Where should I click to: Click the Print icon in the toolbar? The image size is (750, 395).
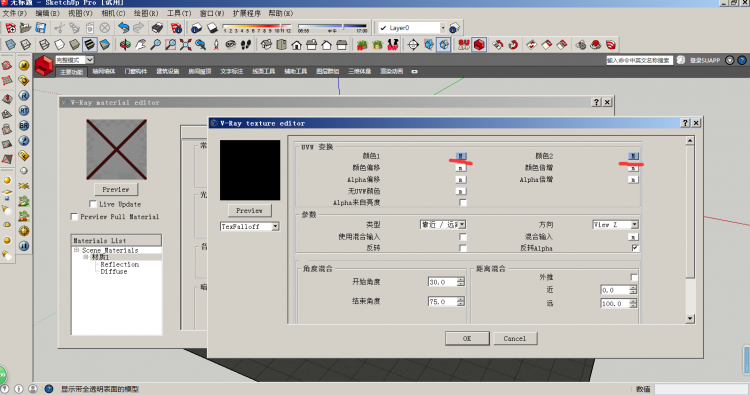157,28
